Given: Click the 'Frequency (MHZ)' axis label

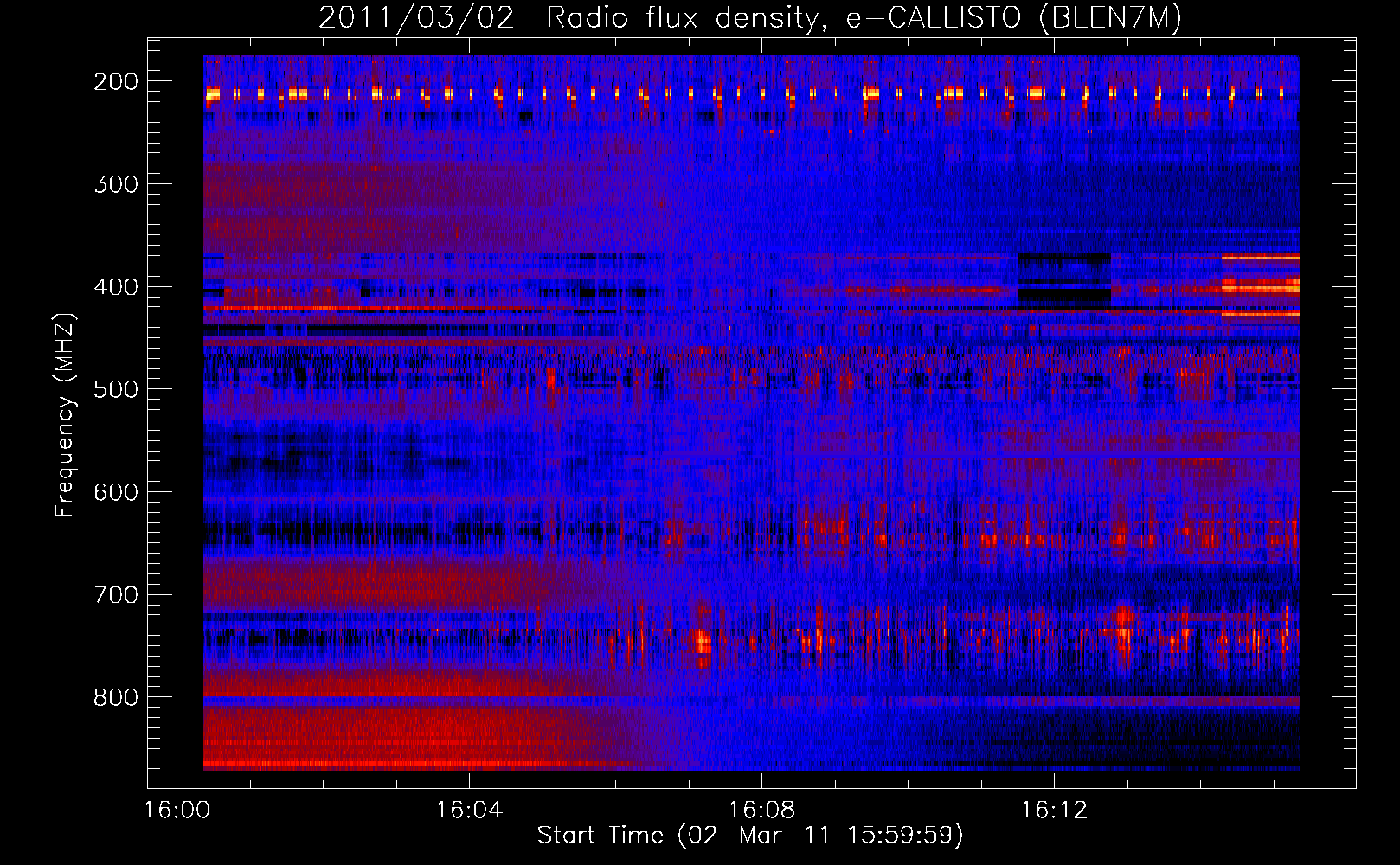Looking at the screenshot, I should coord(65,414).
